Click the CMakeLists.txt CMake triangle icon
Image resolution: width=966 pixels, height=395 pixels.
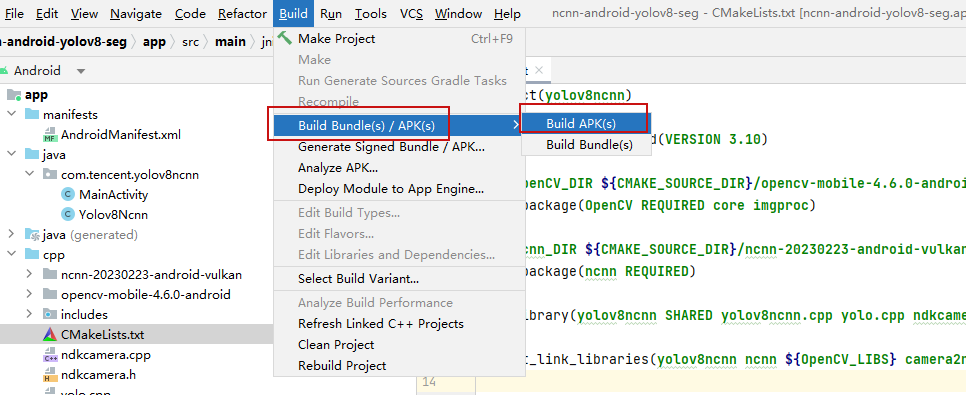click(50, 335)
